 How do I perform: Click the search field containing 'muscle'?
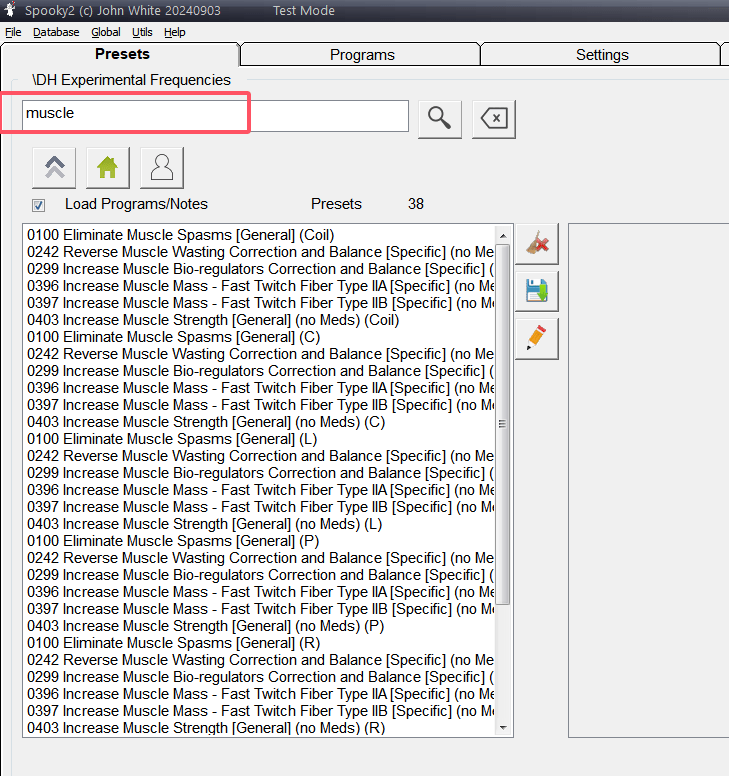[x=215, y=116]
